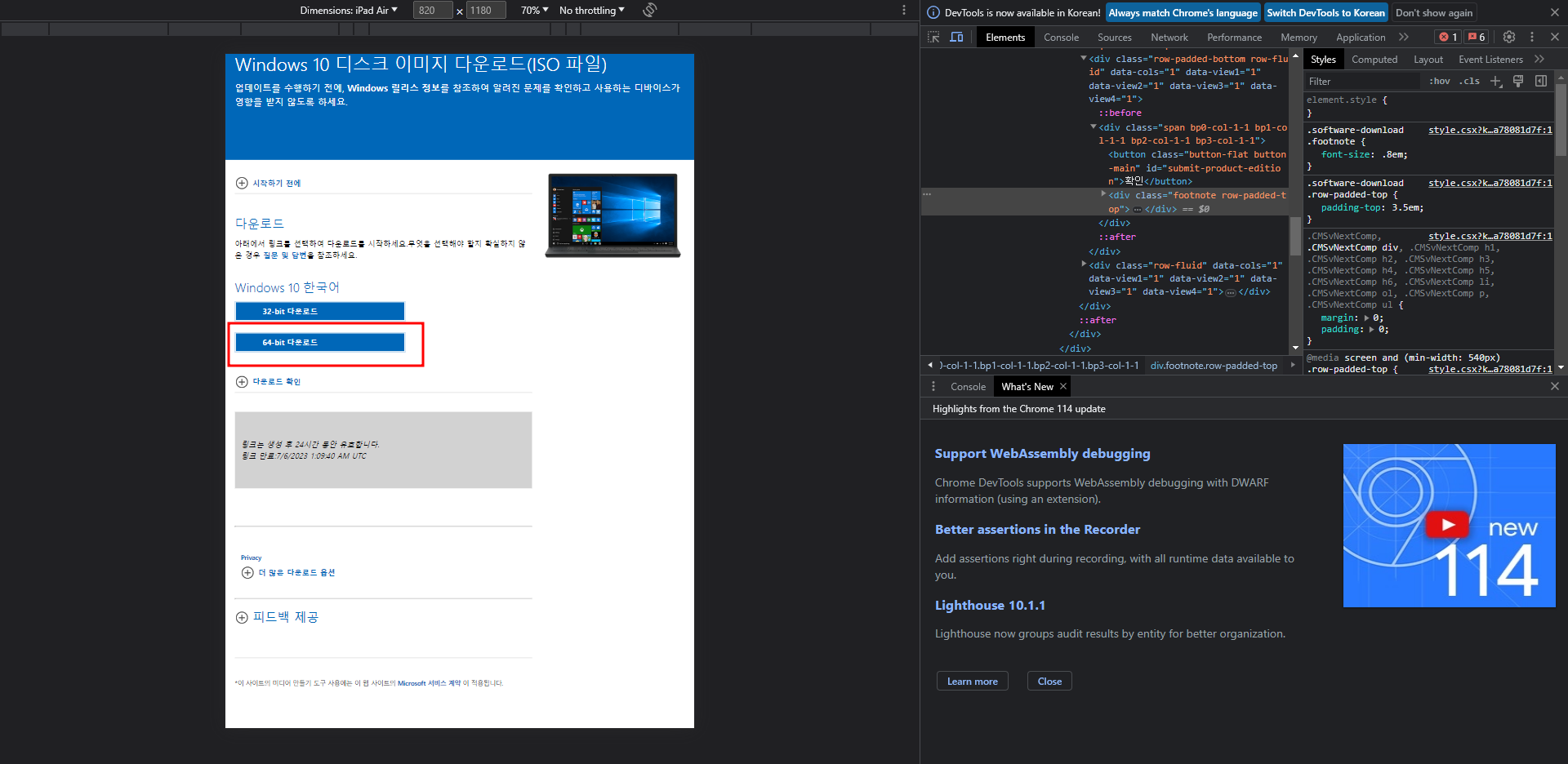Select the Layout tab

(x=1428, y=60)
